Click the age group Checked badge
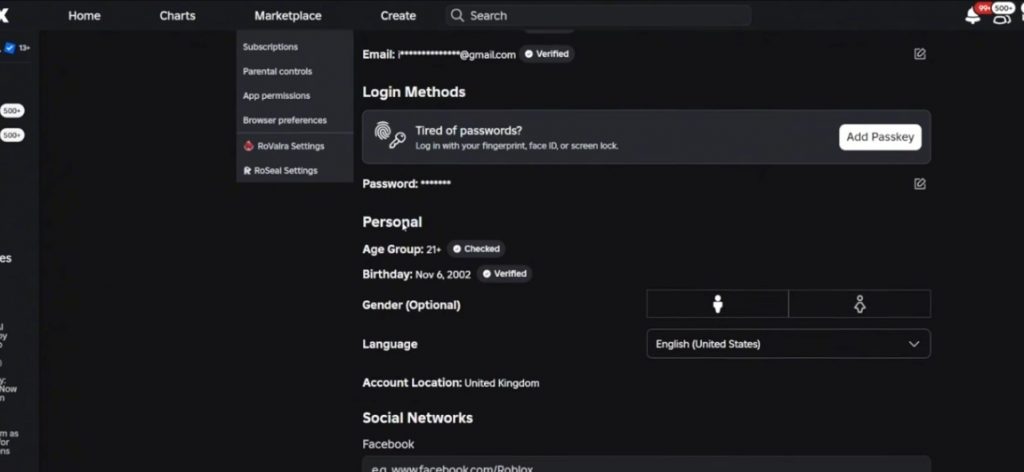 [x=476, y=249]
